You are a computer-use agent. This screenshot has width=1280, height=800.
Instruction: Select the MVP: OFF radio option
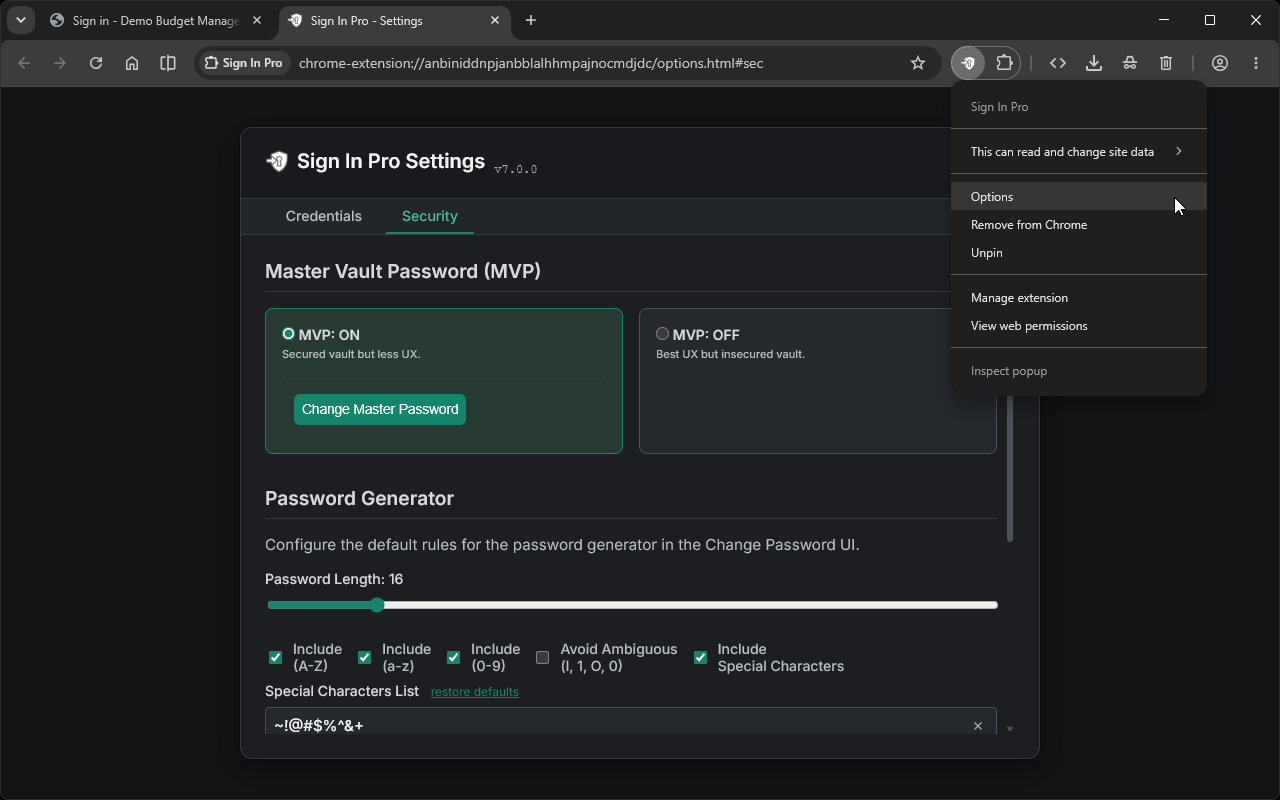tap(662, 334)
